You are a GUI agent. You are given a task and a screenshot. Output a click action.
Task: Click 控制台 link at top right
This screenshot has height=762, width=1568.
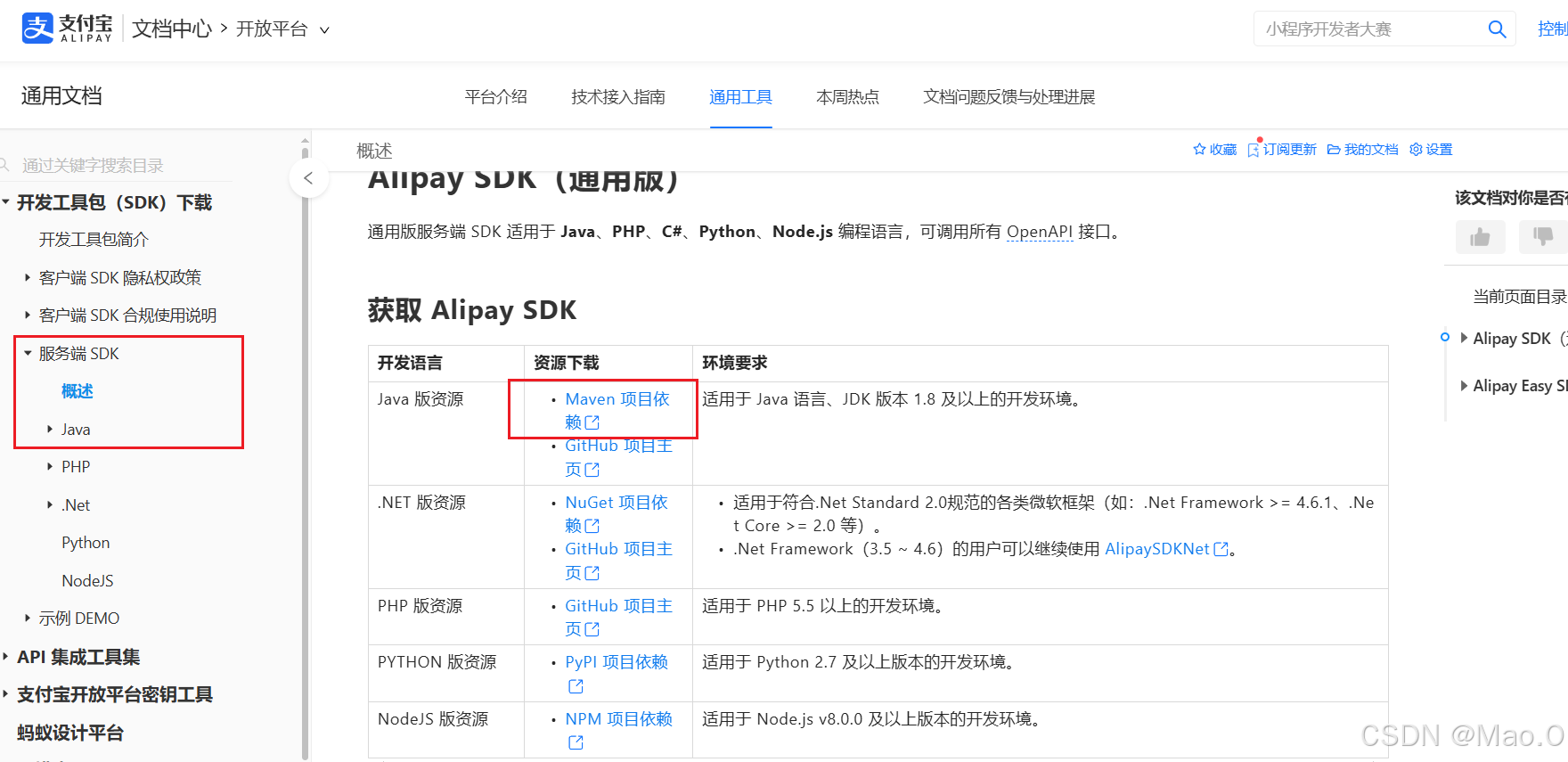tap(1552, 29)
